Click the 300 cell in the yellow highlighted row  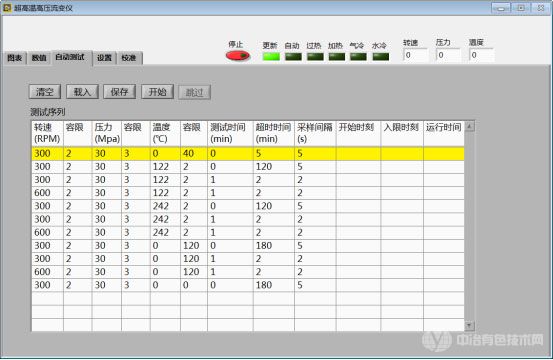point(47,153)
